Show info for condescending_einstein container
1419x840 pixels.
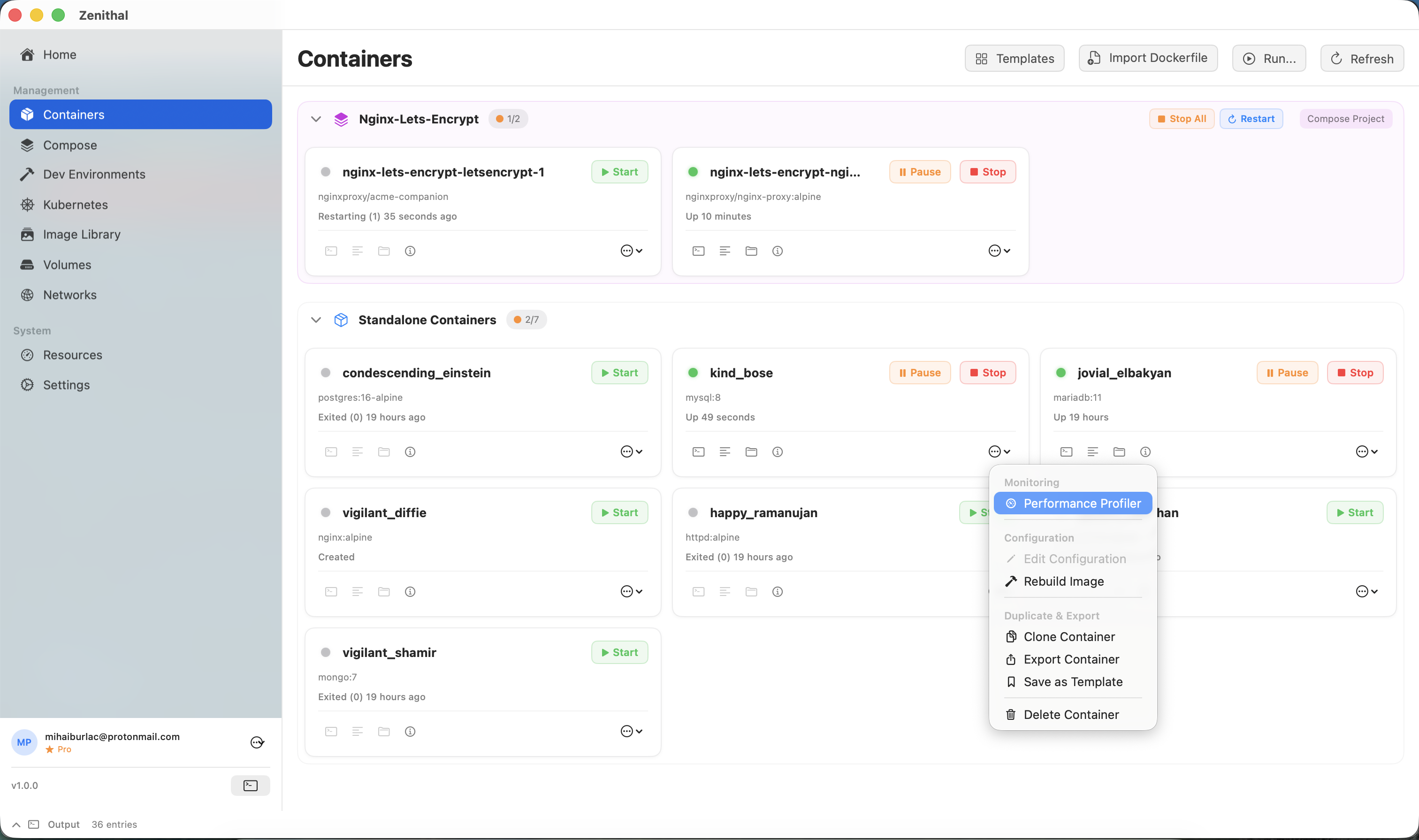pyautogui.click(x=410, y=451)
